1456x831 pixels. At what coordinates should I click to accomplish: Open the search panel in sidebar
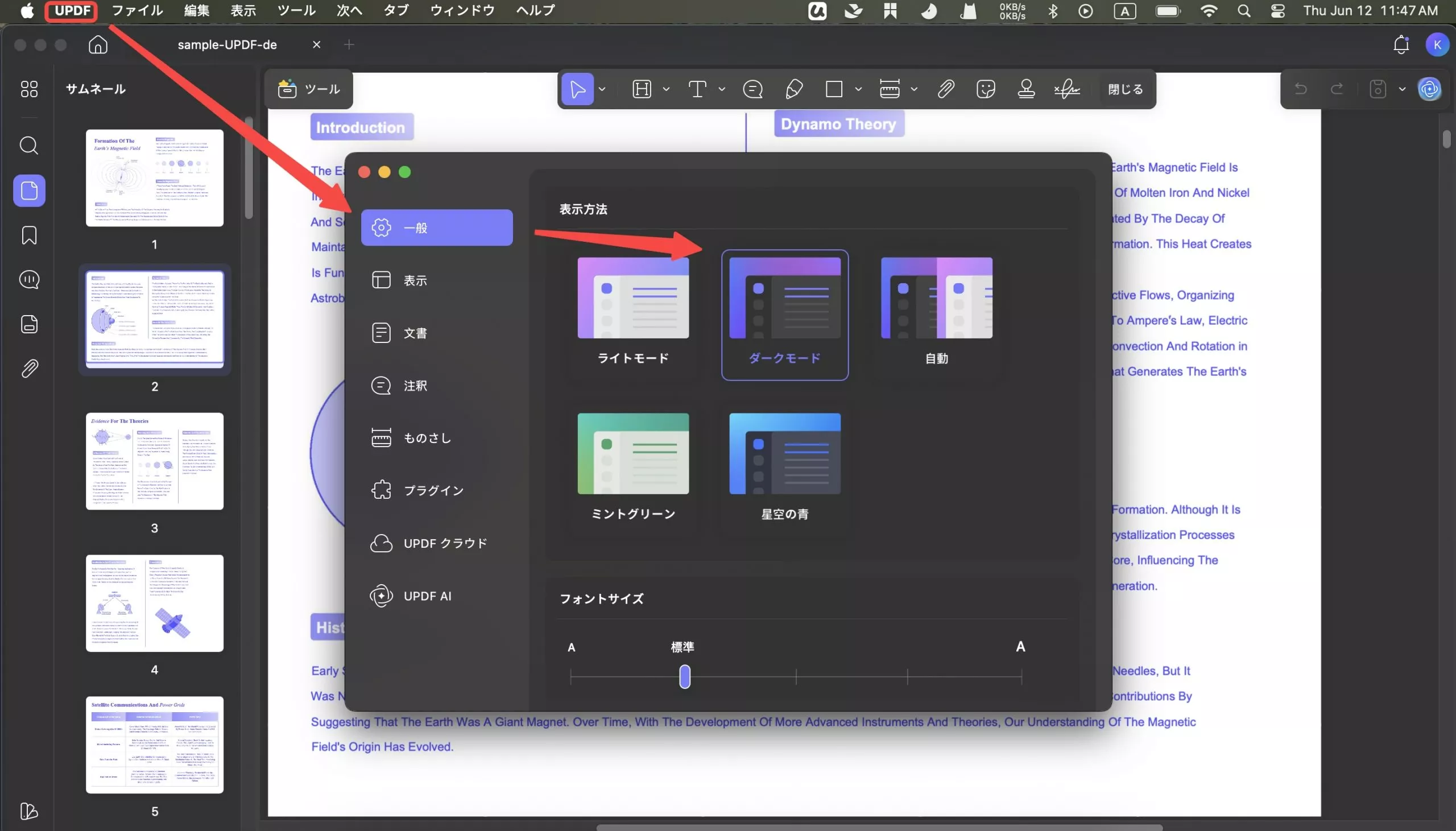tap(28, 146)
